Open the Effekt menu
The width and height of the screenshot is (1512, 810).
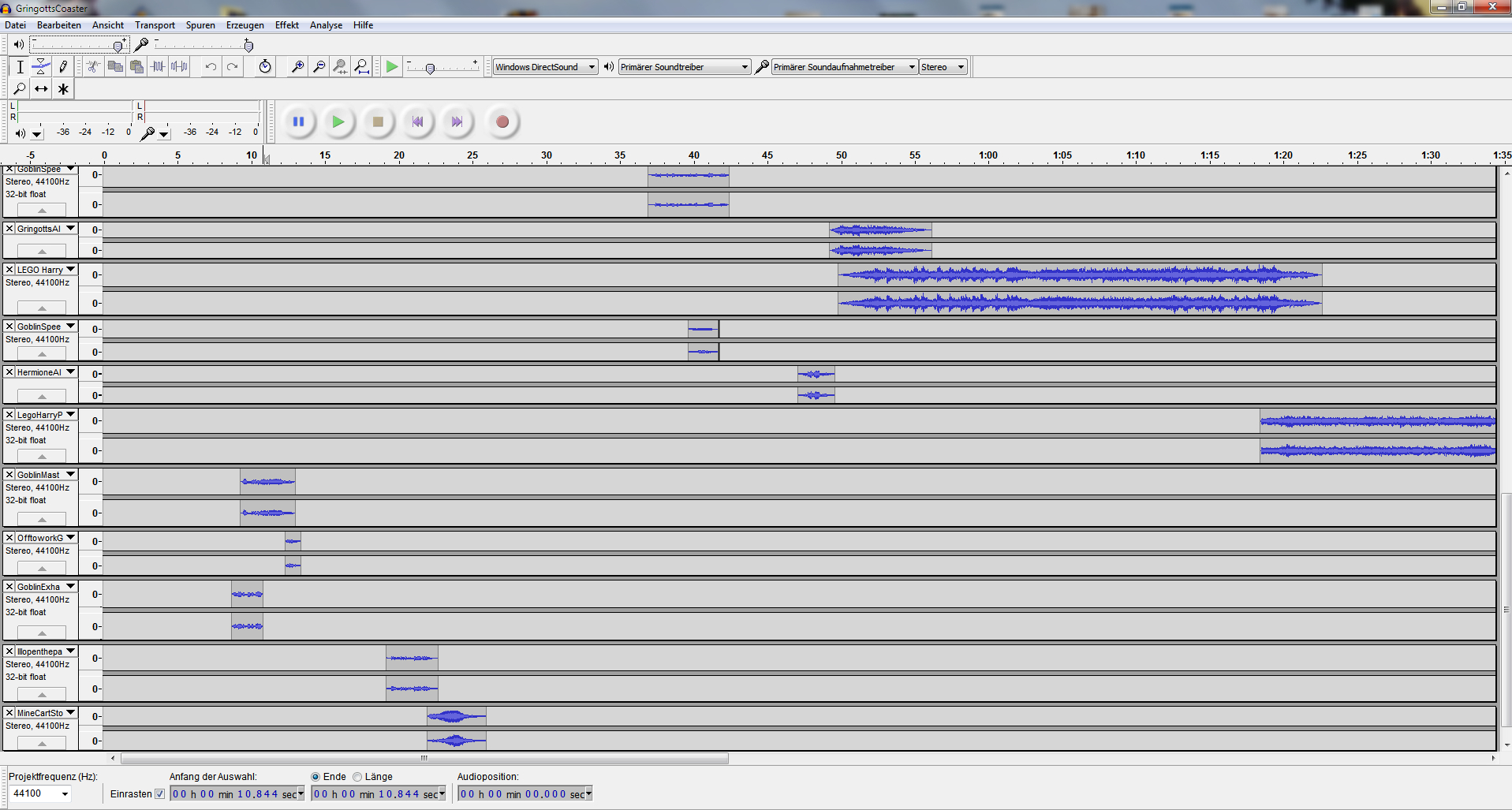pyautogui.click(x=286, y=25)
